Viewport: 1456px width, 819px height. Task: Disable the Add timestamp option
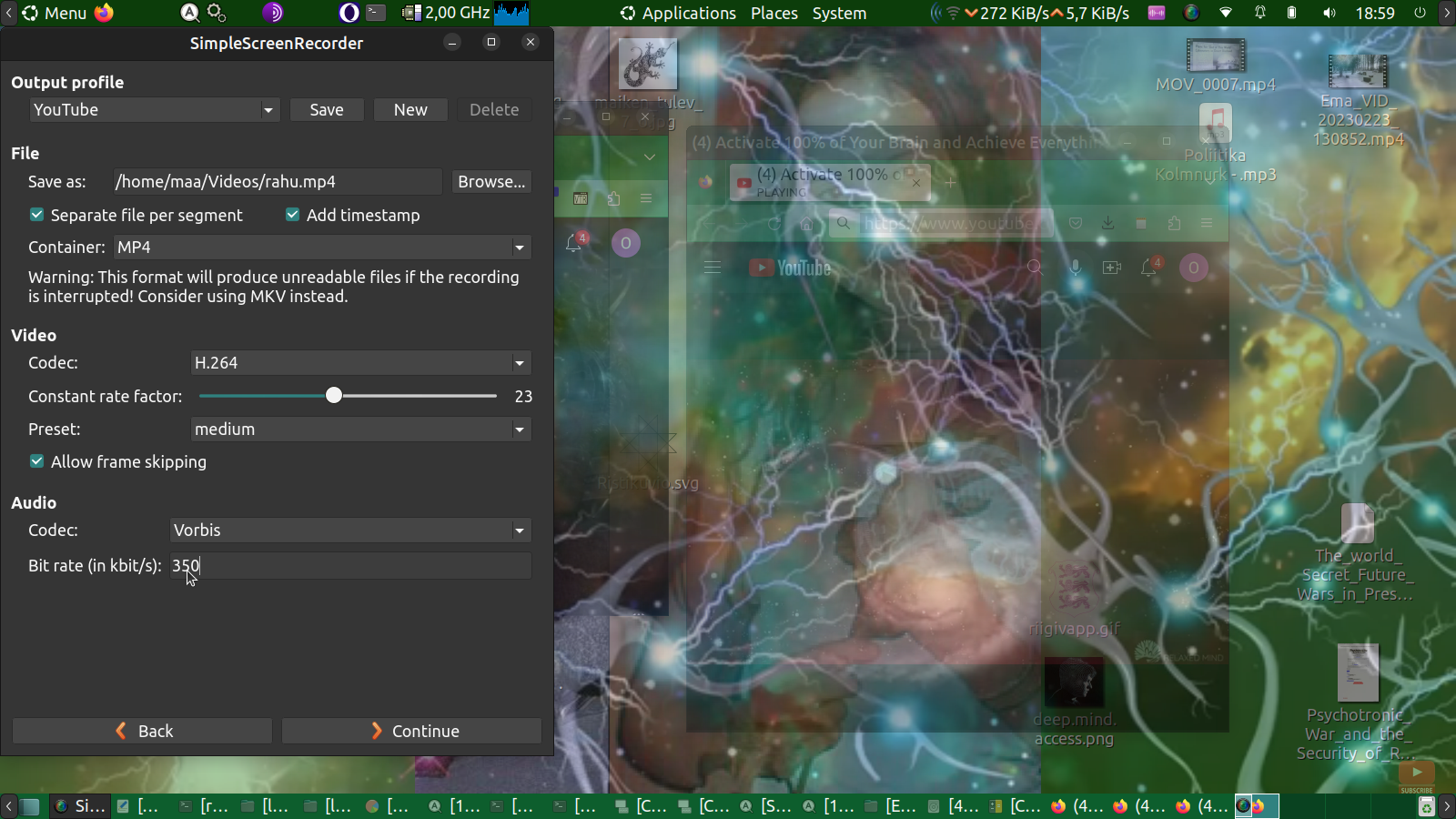point(293,215)
